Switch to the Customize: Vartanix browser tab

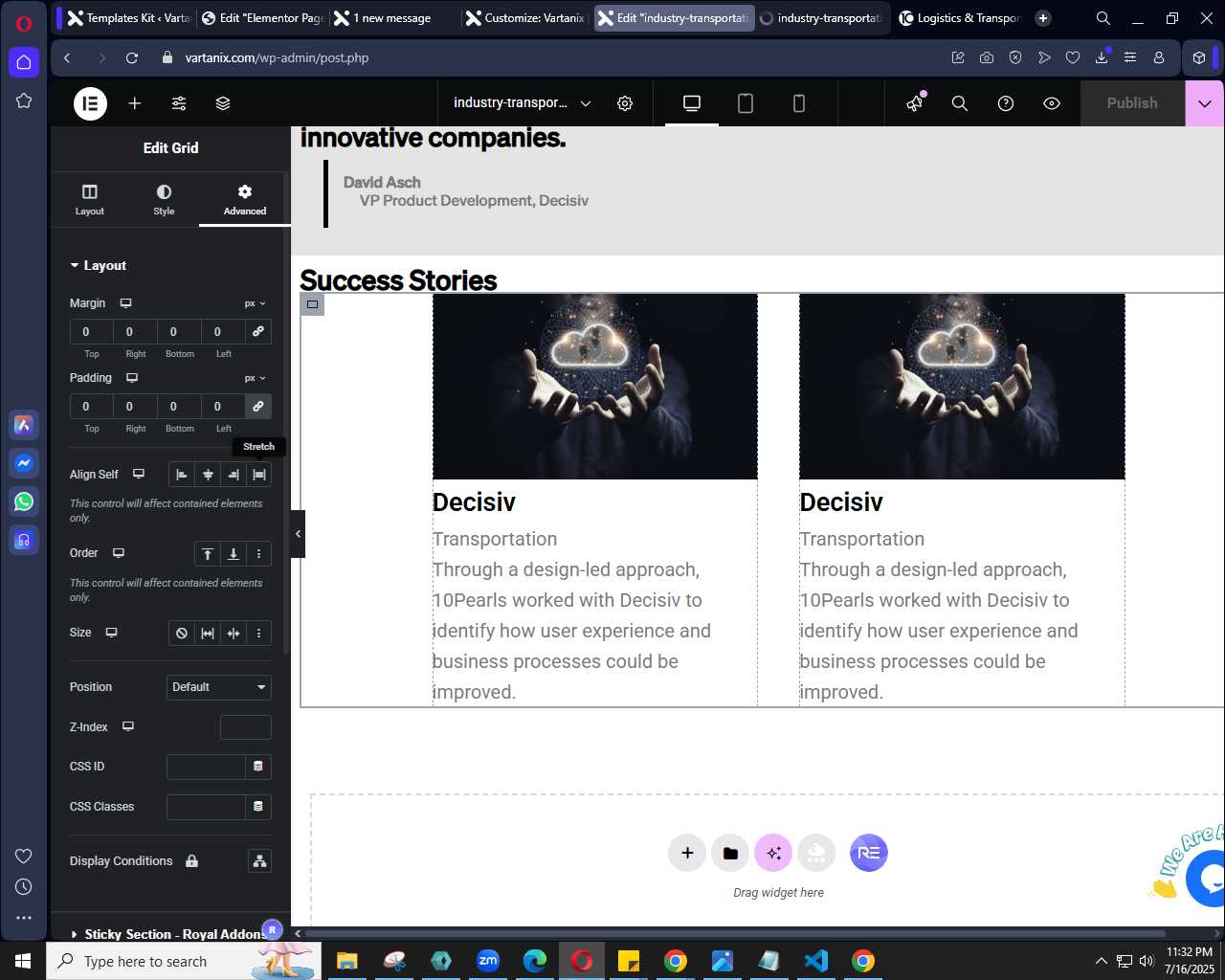524,18
